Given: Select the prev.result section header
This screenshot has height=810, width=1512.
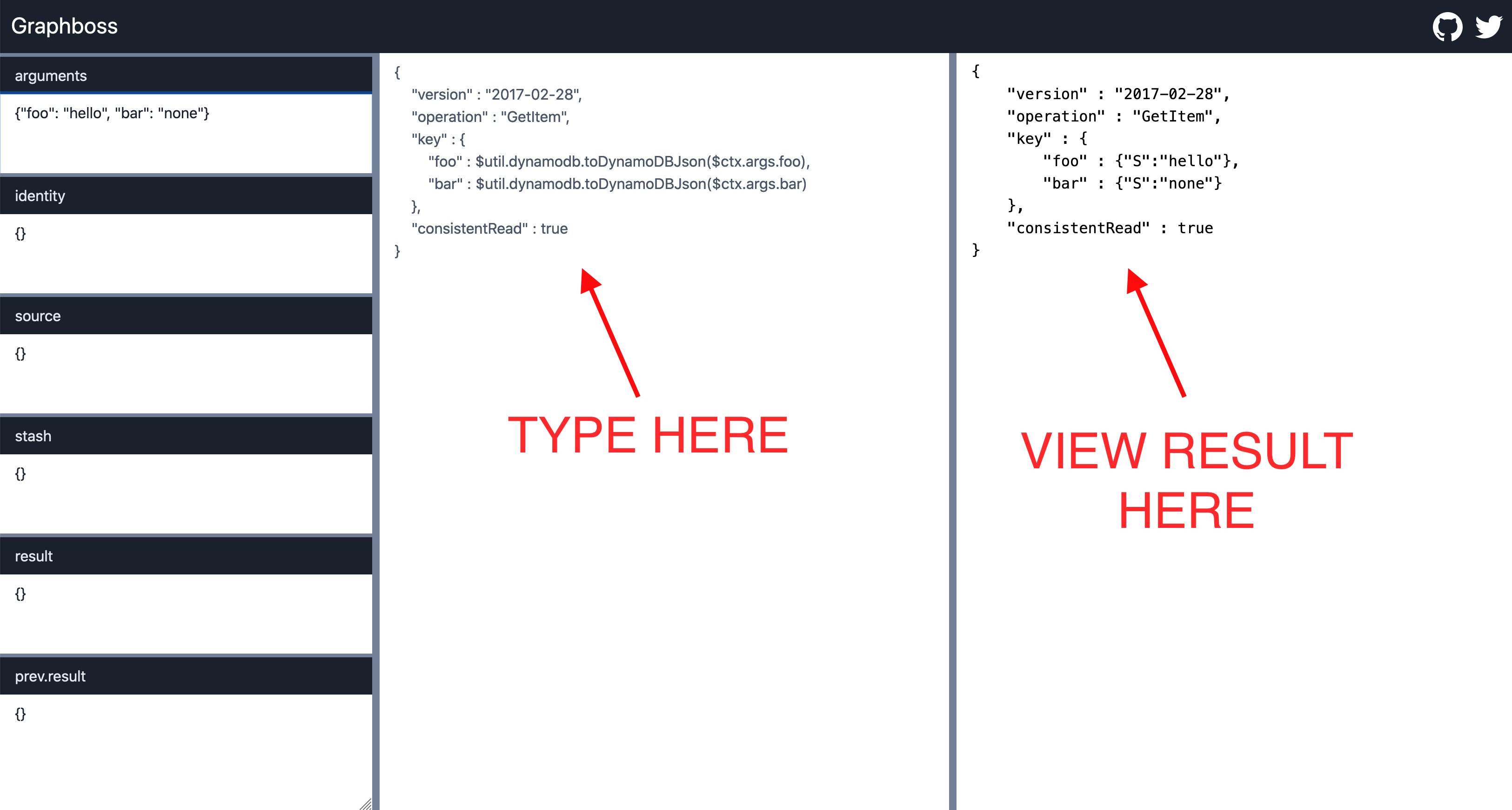Looking at the screenshot, I should pyautogui.click(x=186, y=676).
